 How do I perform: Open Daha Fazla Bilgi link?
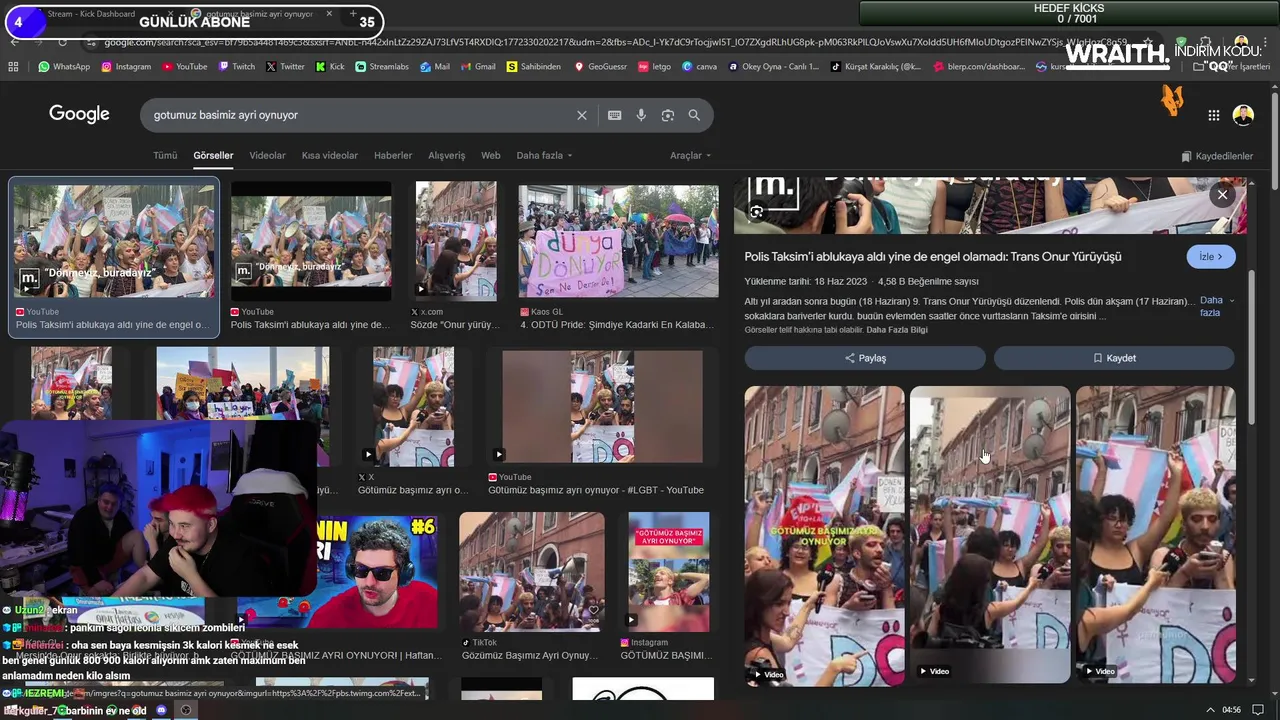897,330
